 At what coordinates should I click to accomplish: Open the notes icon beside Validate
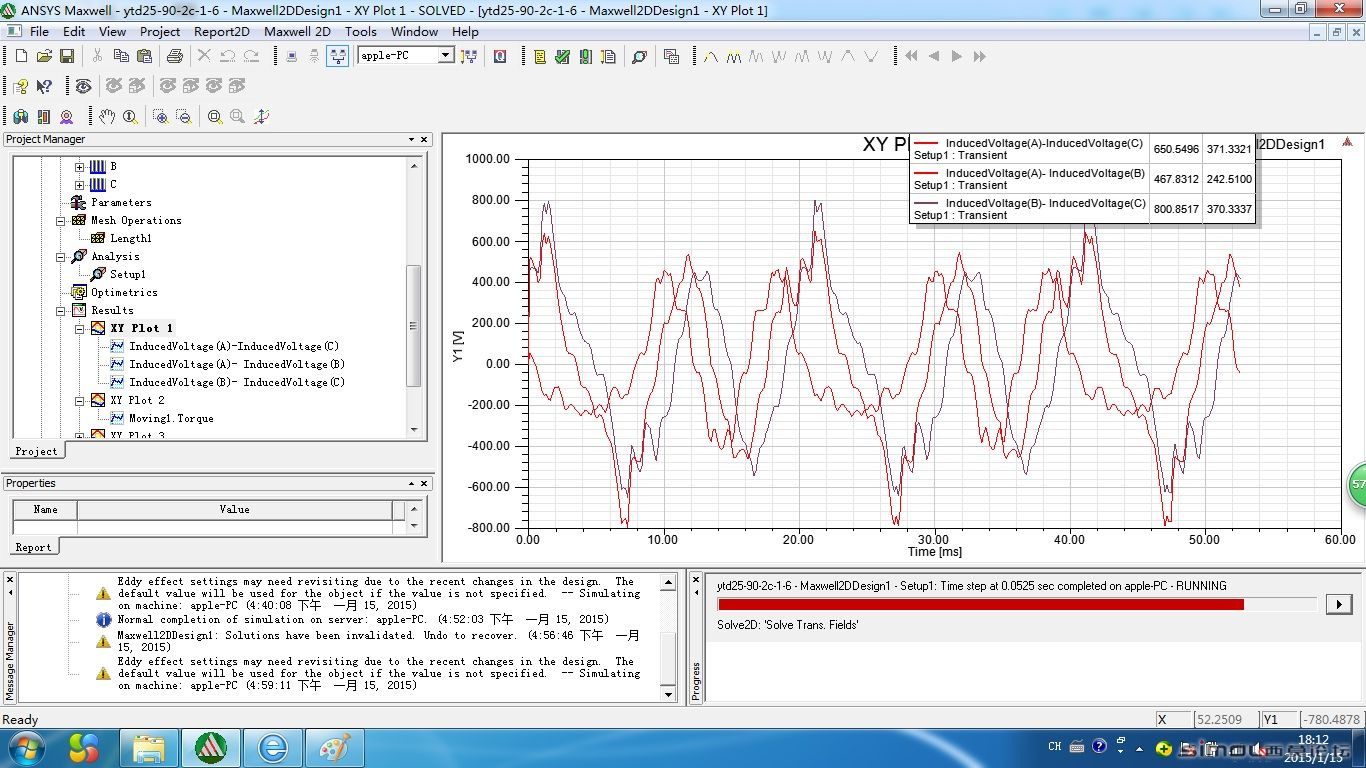click(x=539, y=56)
